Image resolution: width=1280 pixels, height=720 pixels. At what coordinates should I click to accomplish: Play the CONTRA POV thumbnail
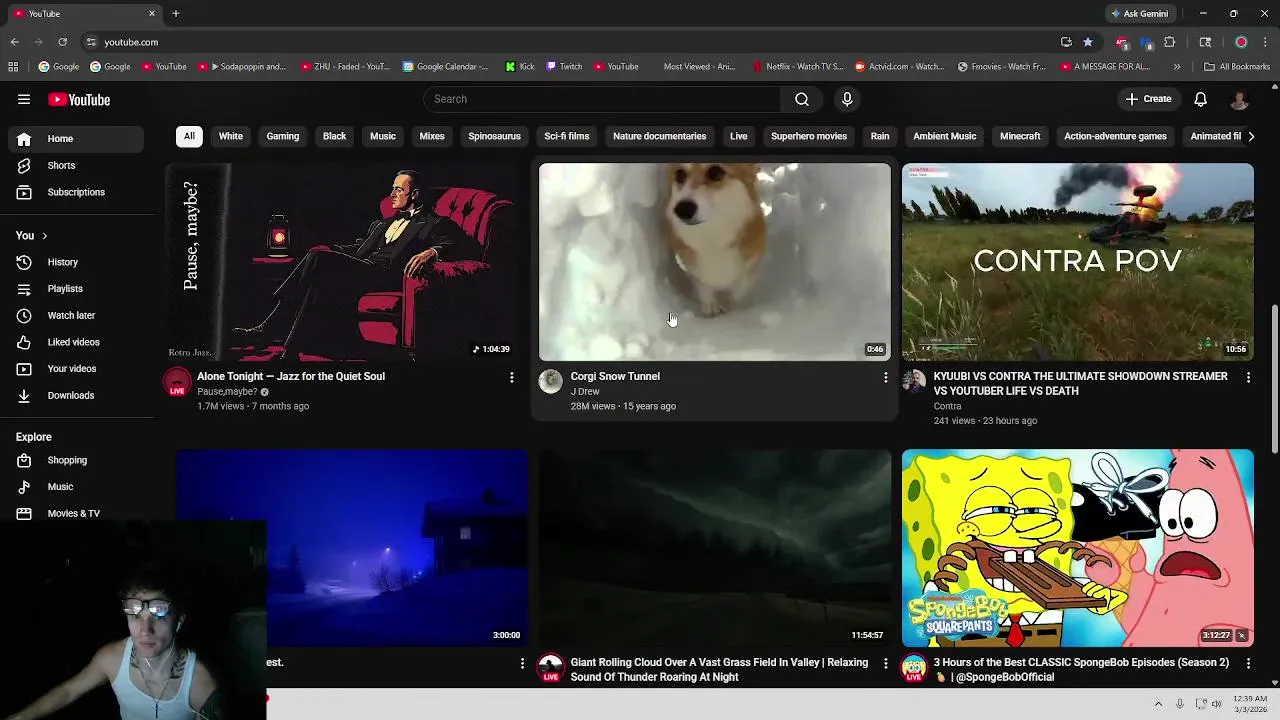pyautogui.click(x=1077, y=262)
